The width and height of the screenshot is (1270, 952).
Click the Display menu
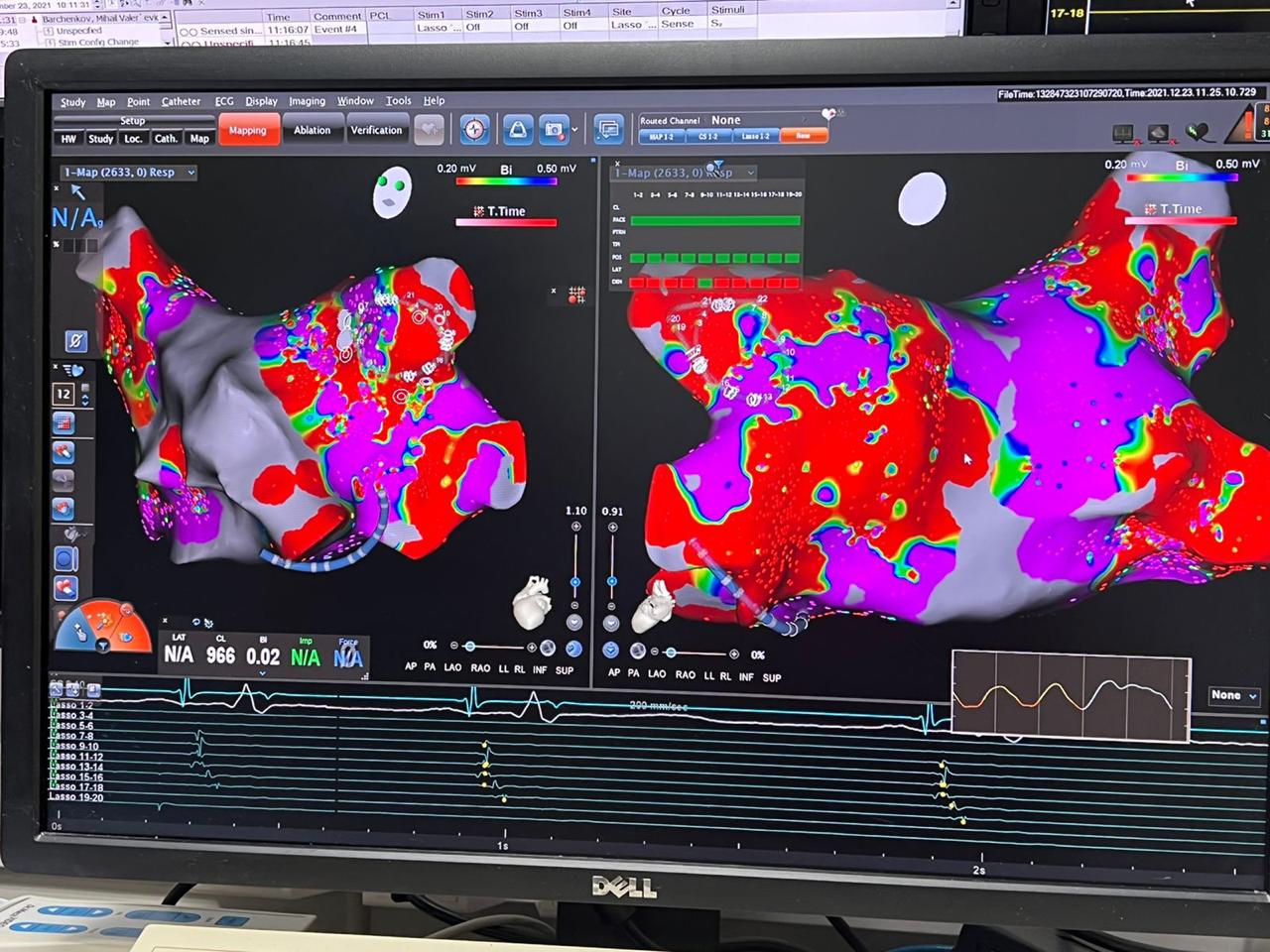coord(261,101)
